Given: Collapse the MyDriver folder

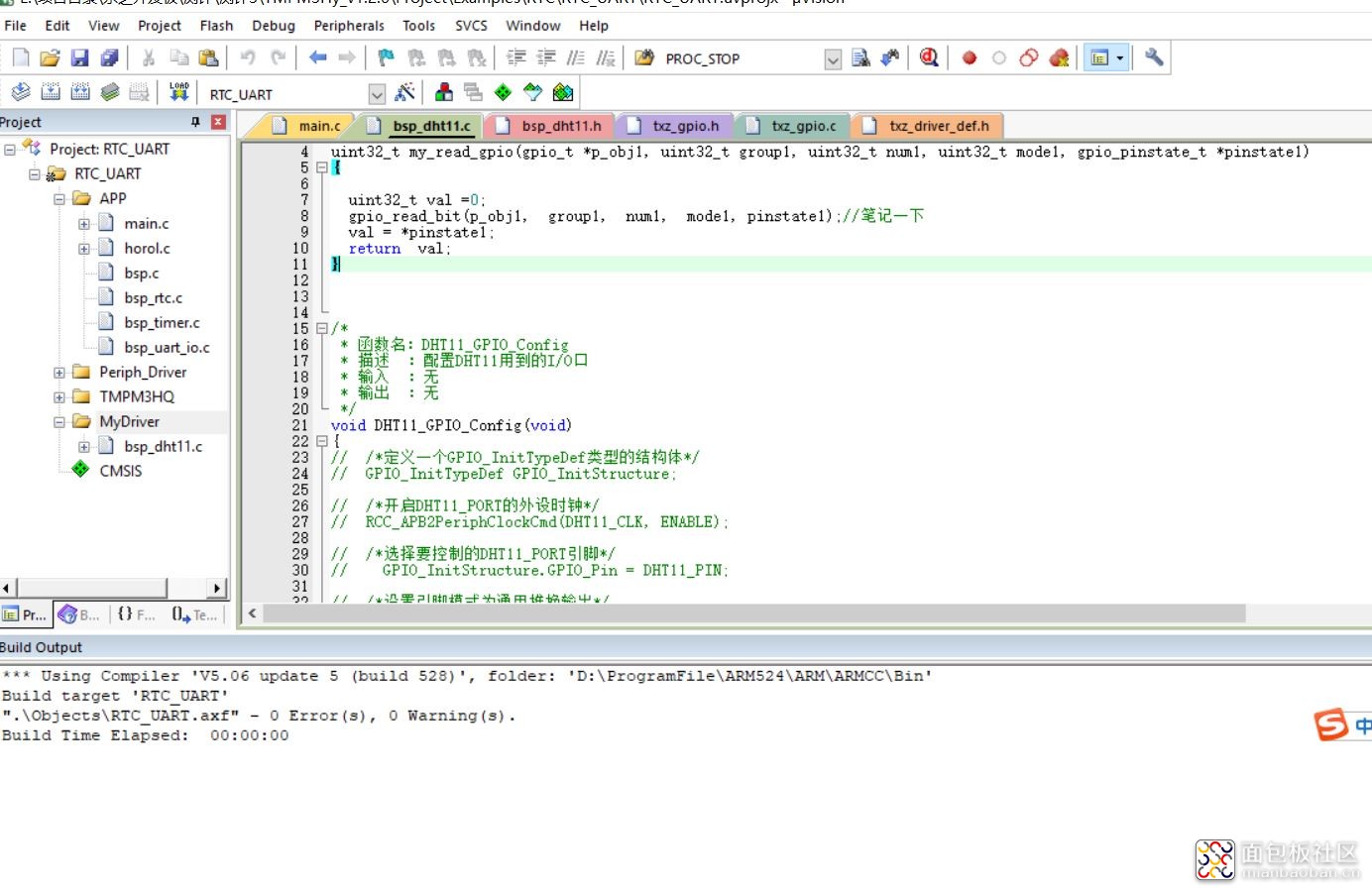Looking at the screenshot, I should [59, 422].
